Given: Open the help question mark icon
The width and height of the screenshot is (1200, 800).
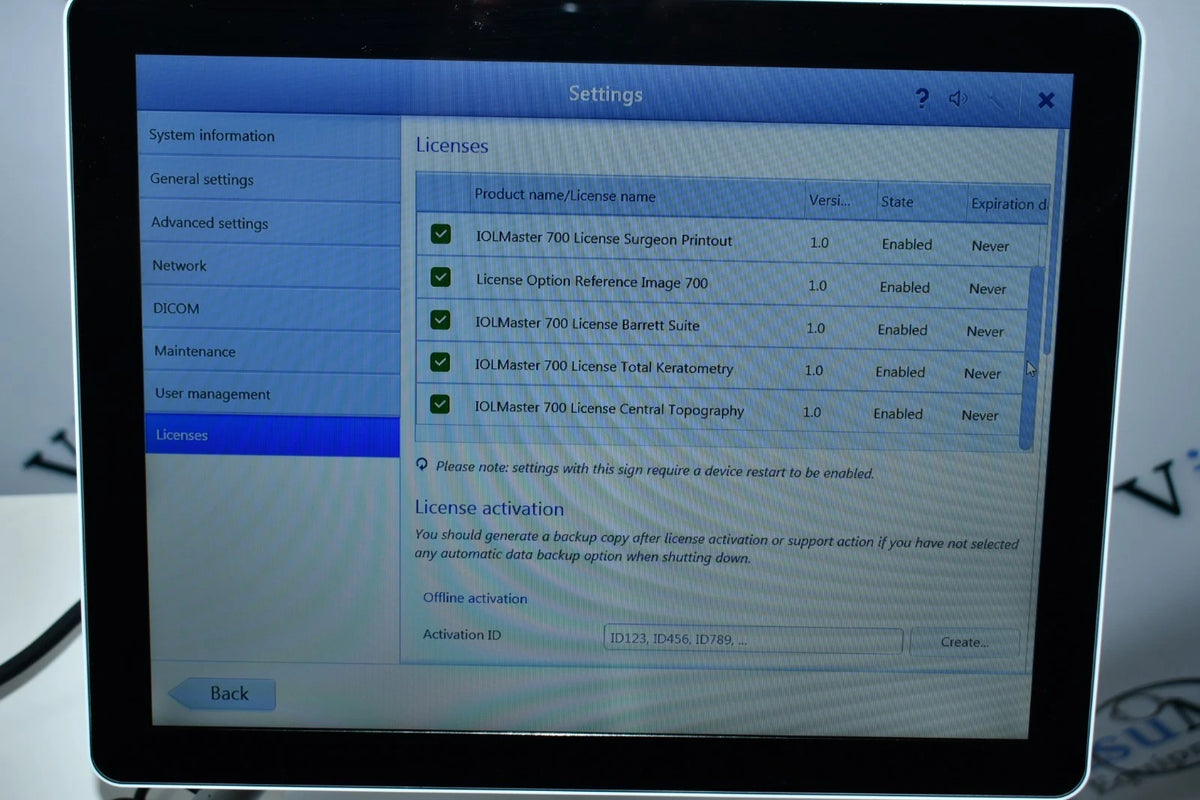Looking at the screenshot, I should (x=922, y=98).
